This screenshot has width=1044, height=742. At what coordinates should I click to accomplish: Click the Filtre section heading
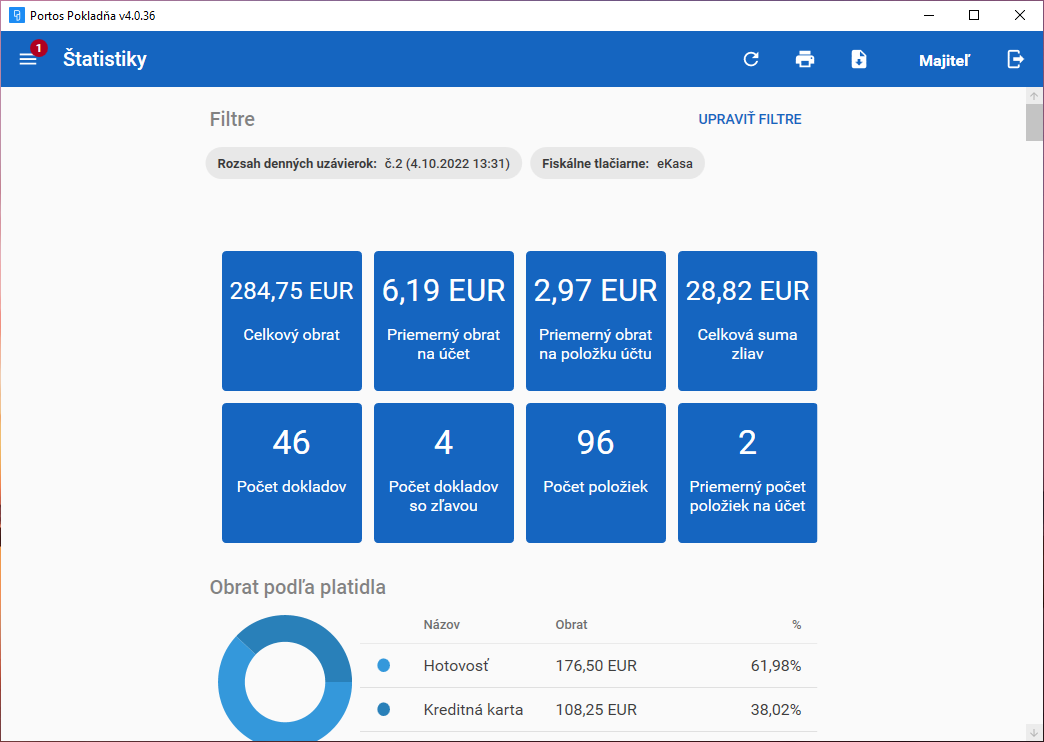(x=232, y=119)
